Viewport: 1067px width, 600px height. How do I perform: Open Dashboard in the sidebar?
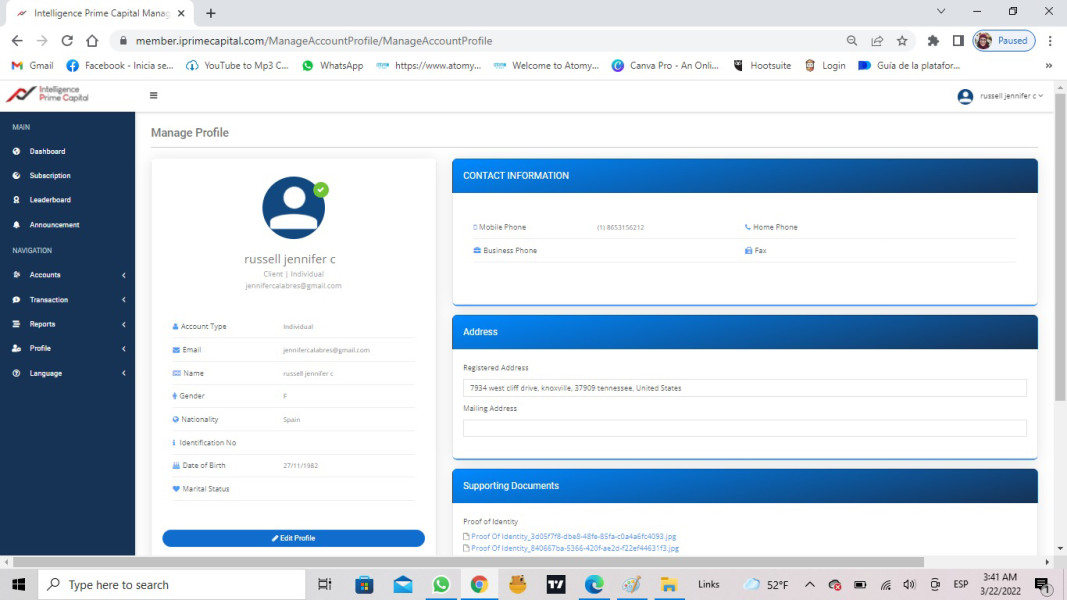tap(47, 151)
